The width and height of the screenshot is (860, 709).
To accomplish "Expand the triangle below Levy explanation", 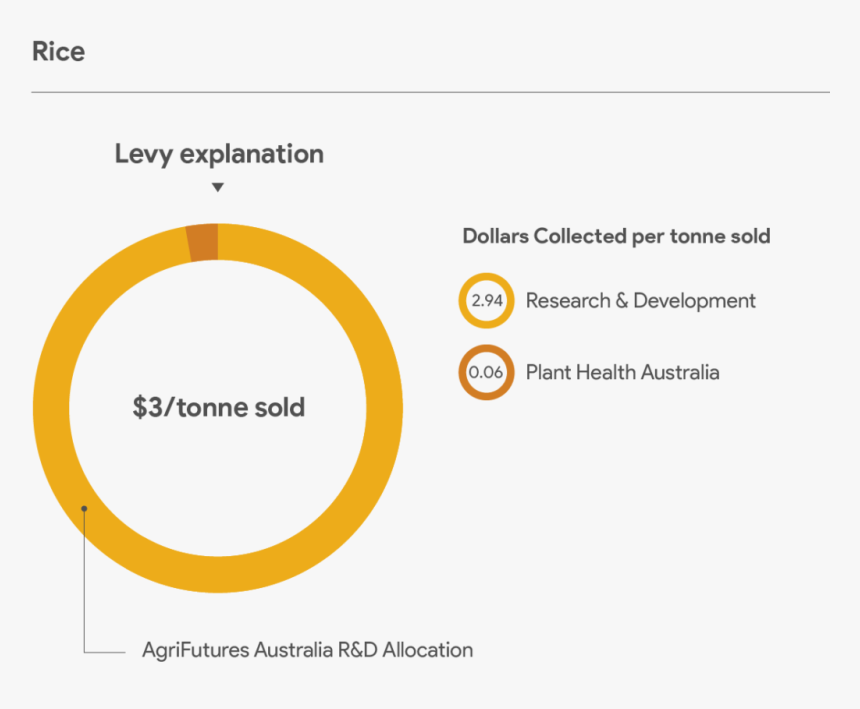I will point(218,187).
